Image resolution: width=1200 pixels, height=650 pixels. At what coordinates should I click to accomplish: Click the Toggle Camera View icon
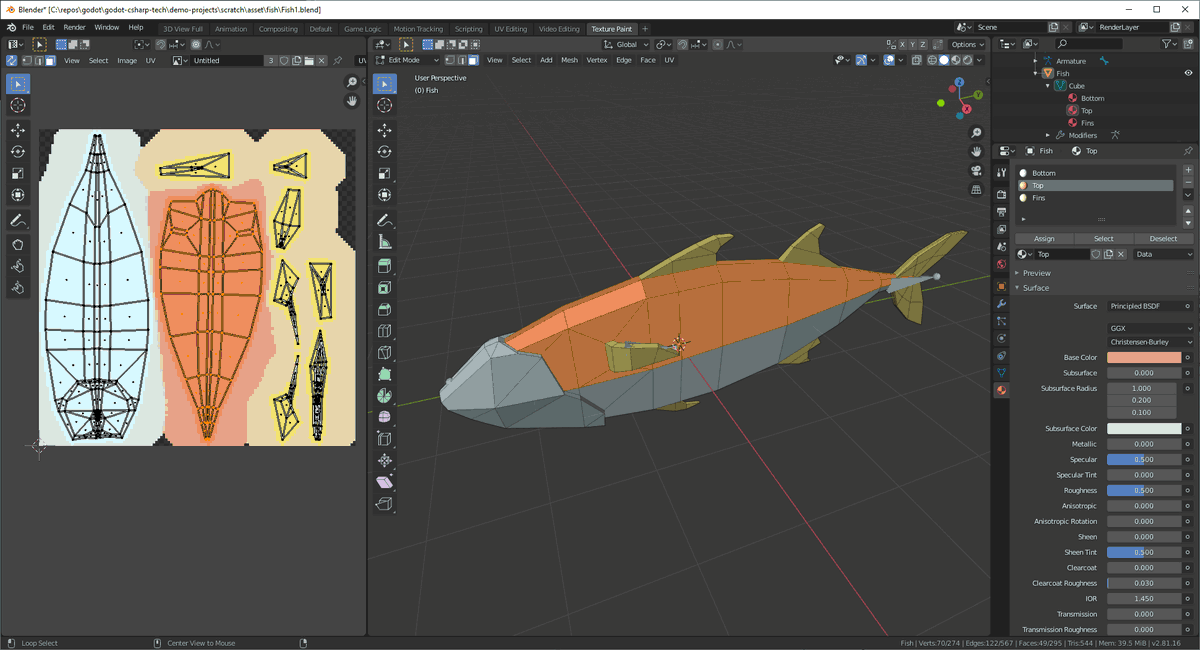pos(977,170)
